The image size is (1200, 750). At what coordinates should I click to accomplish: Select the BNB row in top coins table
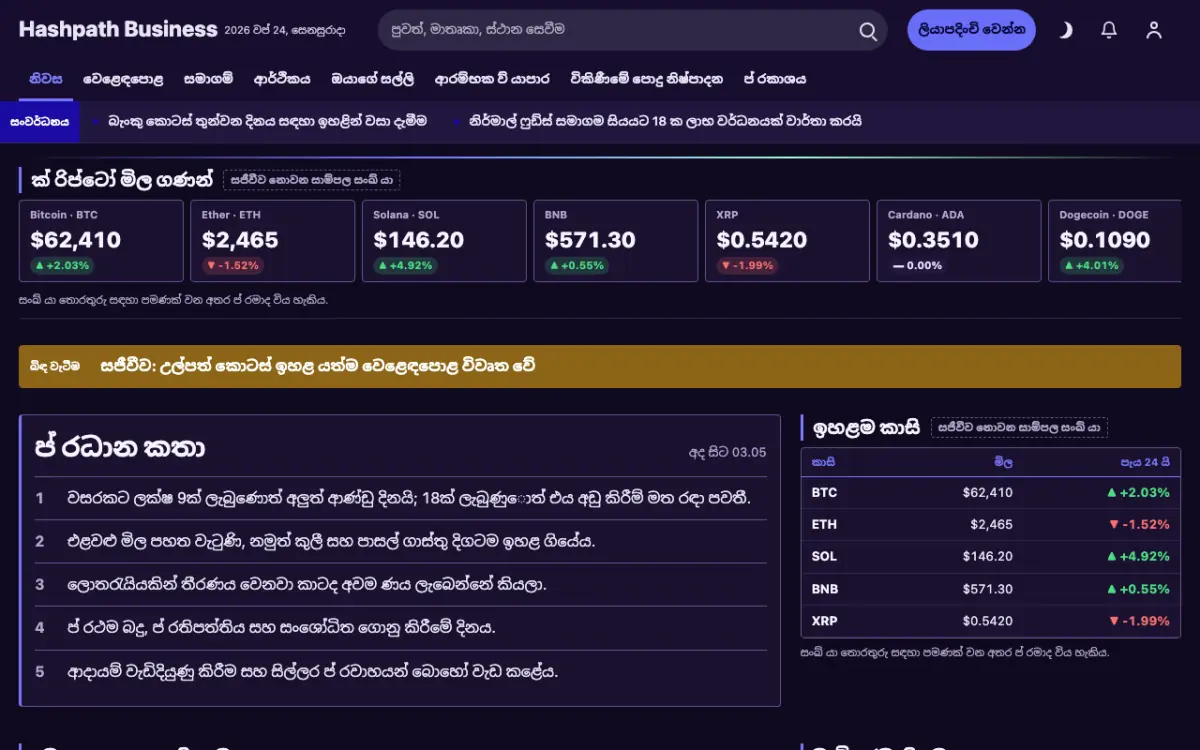tap(991, 589)
